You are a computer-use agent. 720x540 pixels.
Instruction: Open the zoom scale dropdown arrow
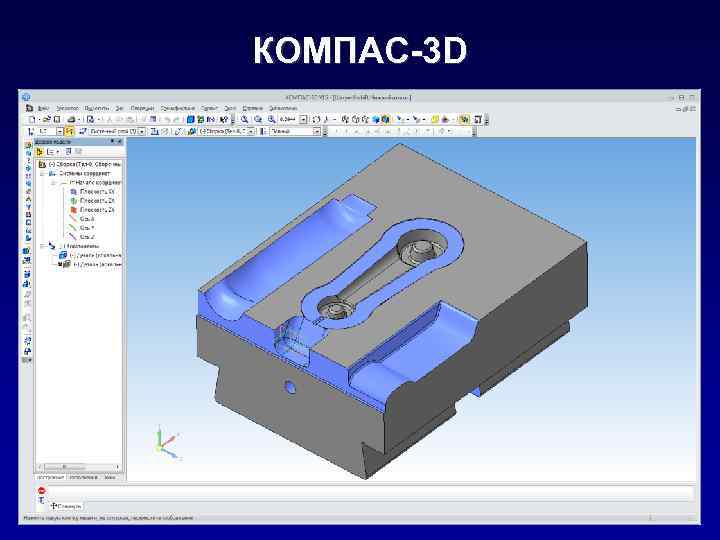coord(304,119)
